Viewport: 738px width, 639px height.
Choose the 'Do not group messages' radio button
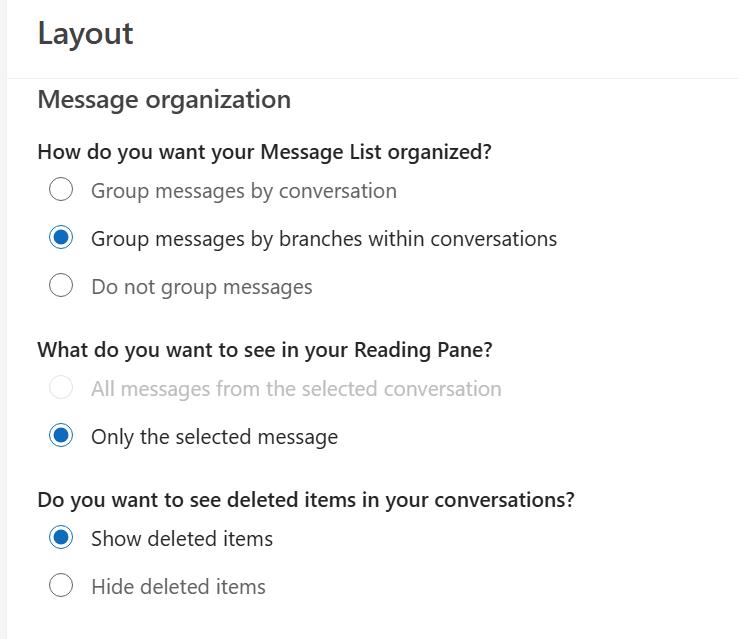point(61,285)
